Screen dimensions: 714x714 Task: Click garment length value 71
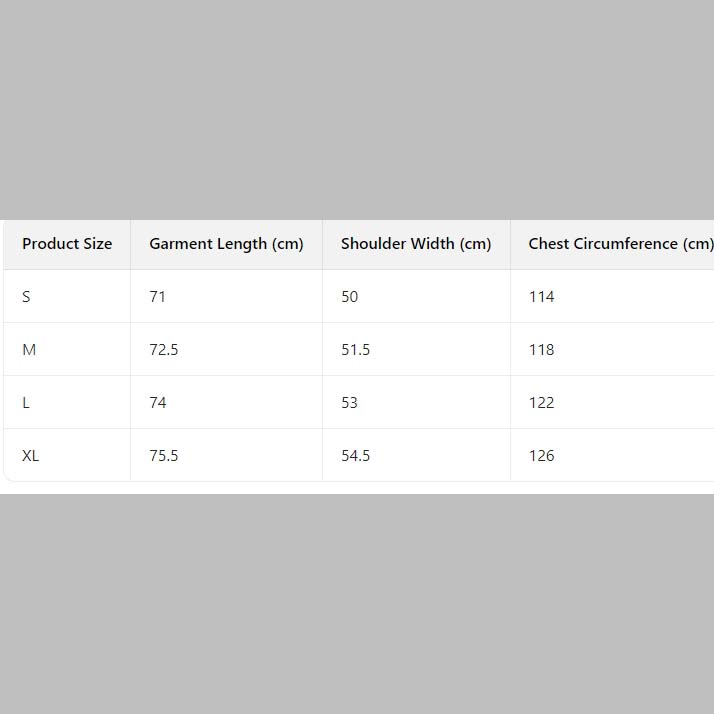click(158, 297)
